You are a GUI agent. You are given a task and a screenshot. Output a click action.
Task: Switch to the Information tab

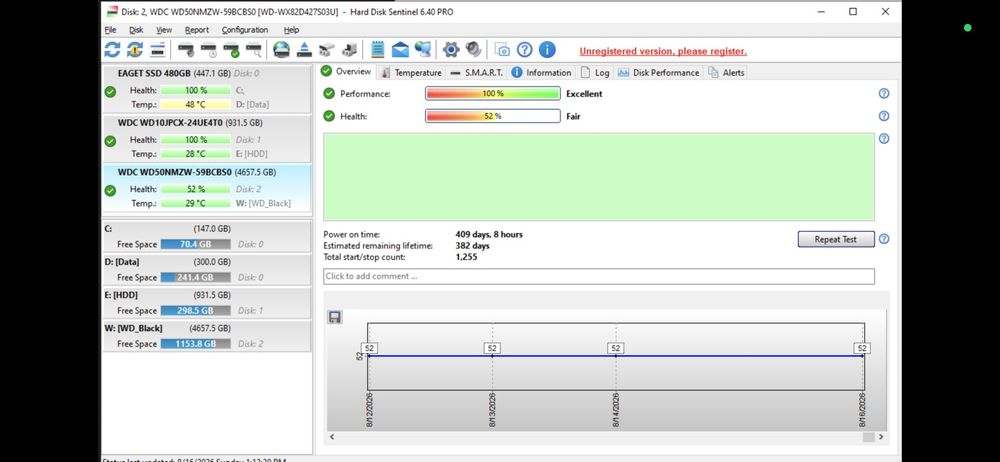541,73
